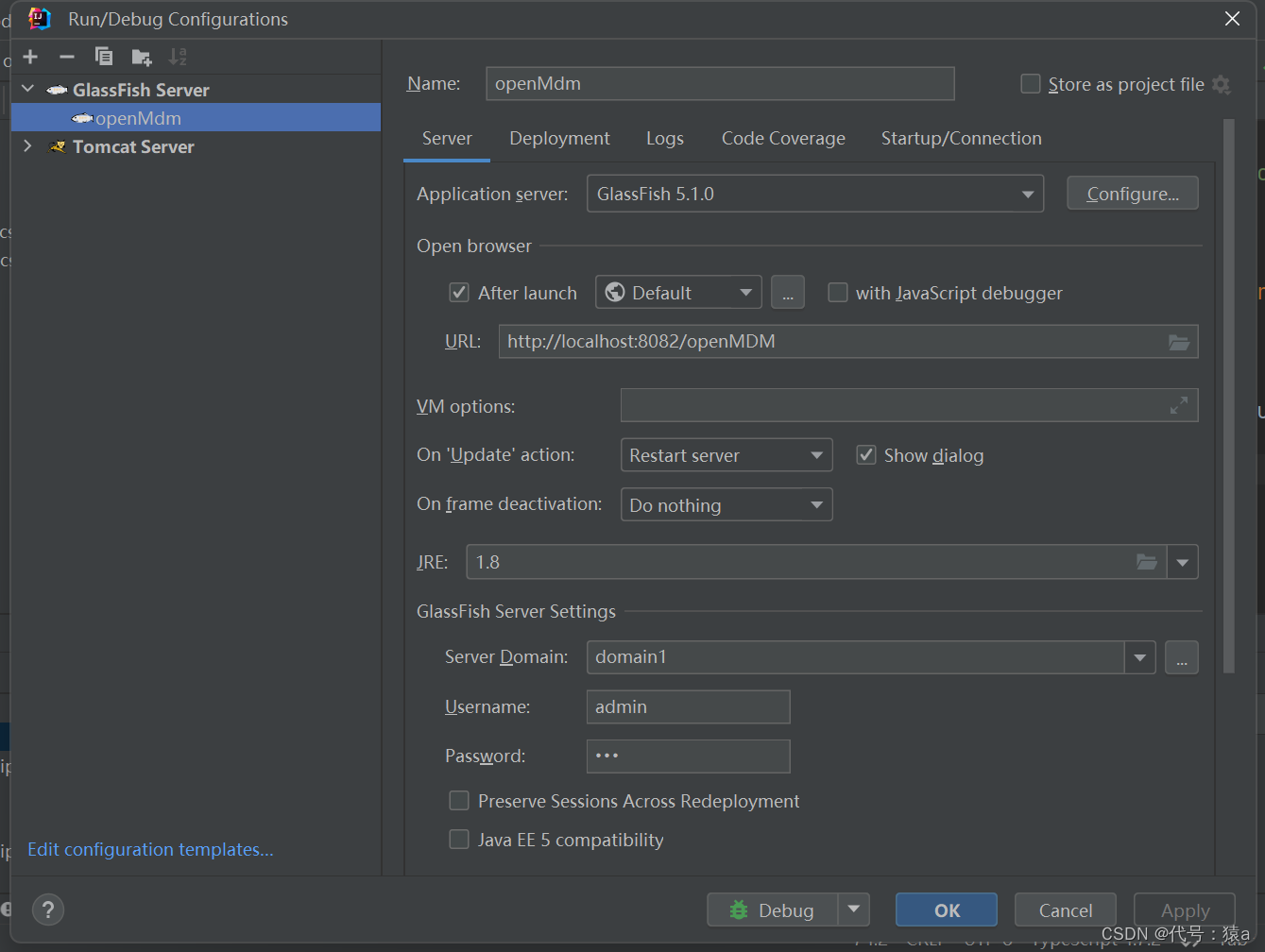Uncheck the After launch checkbox
Image resolution: width=1265 pixels, height=952 pixels.
(x=459, y=293)
